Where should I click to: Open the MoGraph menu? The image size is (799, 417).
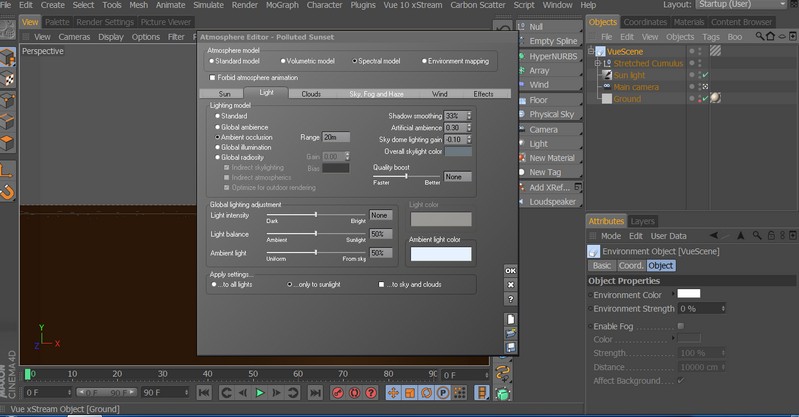(x=282, y=5)
